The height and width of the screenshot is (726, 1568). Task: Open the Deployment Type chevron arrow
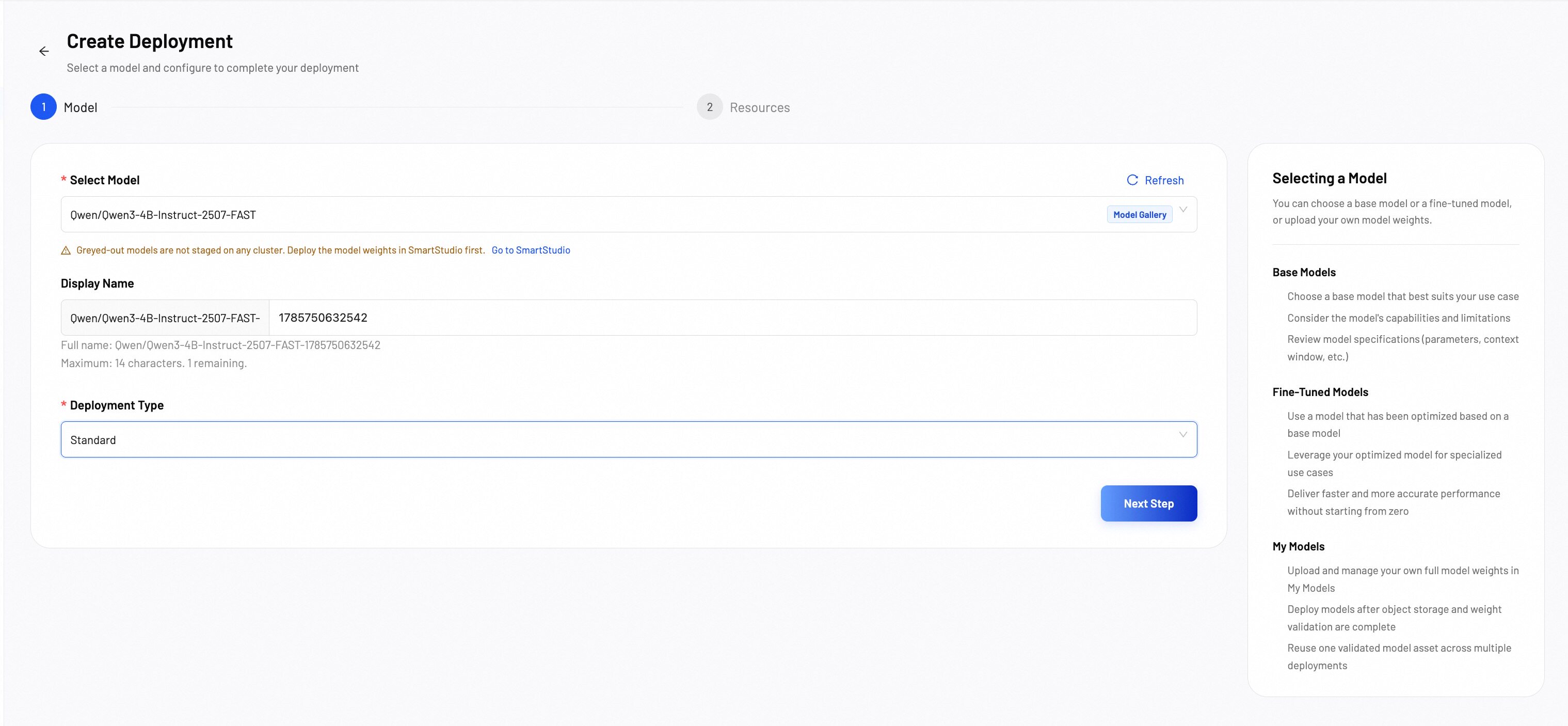(x=1183, y=434)
